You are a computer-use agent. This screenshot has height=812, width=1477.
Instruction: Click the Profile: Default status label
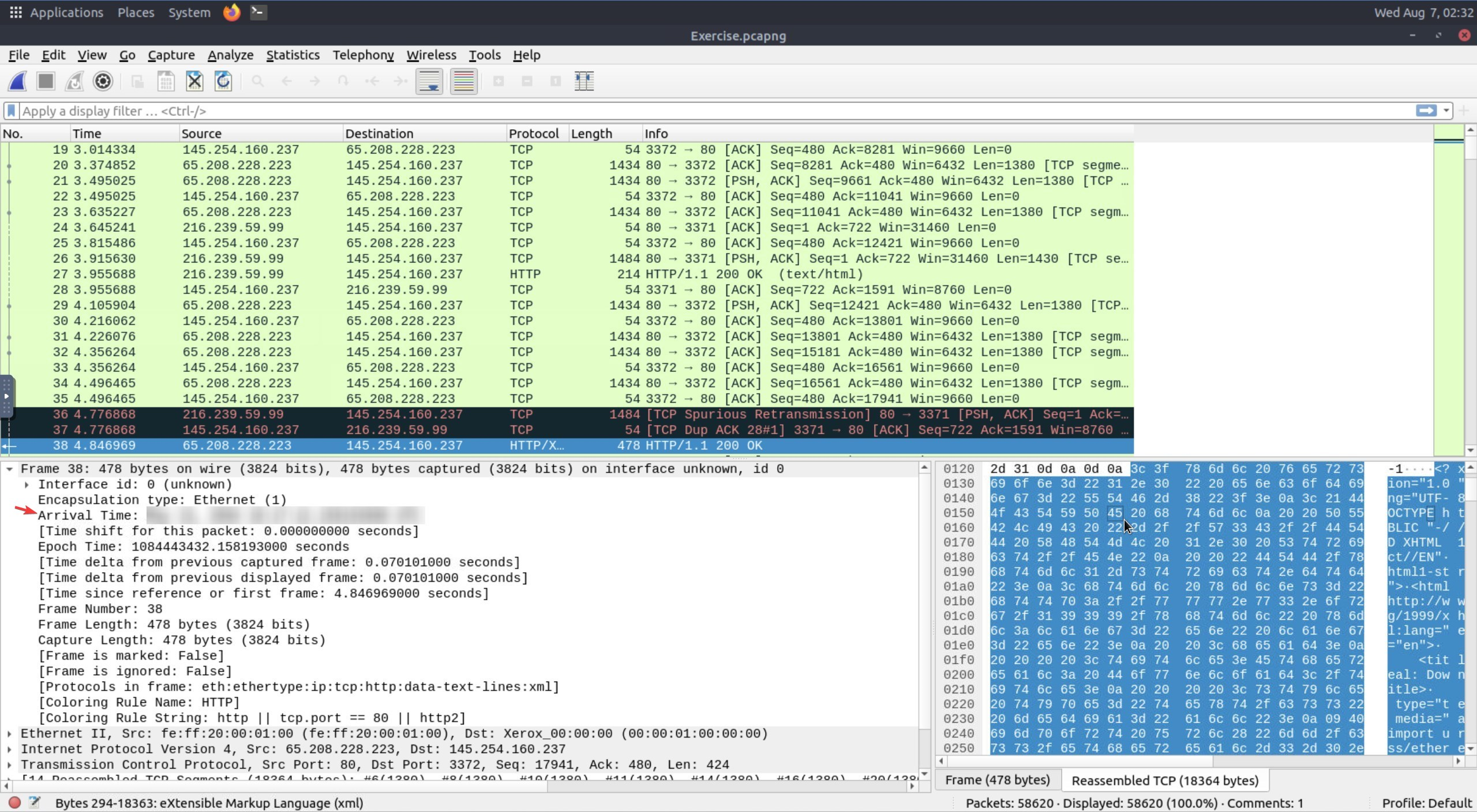[x=1426, y=803]
